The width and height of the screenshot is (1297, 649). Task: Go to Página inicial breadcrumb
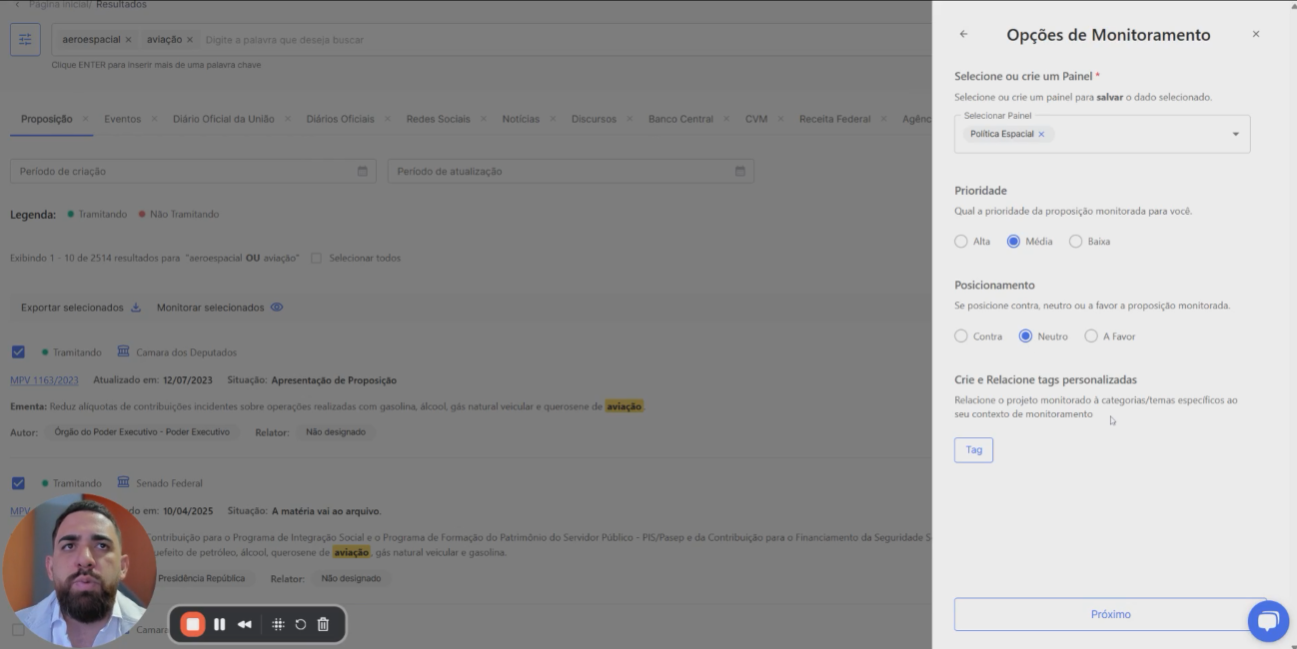click(60, 5)
